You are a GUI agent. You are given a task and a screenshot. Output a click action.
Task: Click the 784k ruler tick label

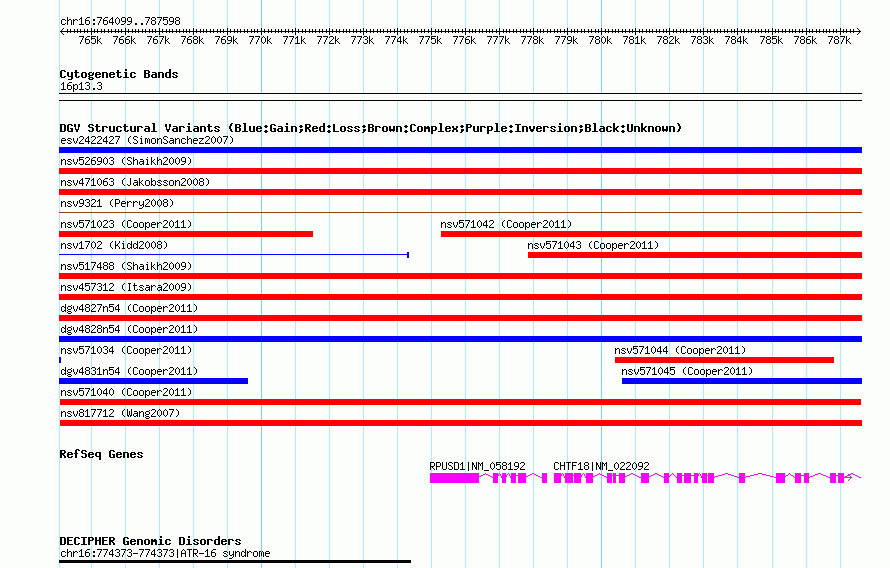coord(736,40)
